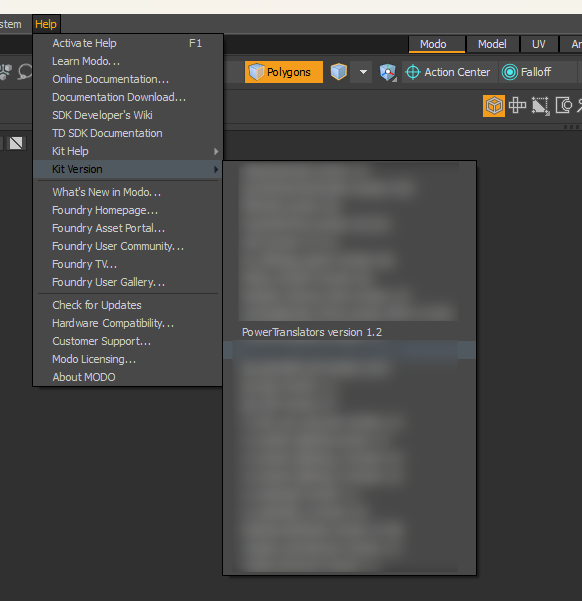
Task: Click the cross-shaped layout icon
Action: (x=517, y=105)
